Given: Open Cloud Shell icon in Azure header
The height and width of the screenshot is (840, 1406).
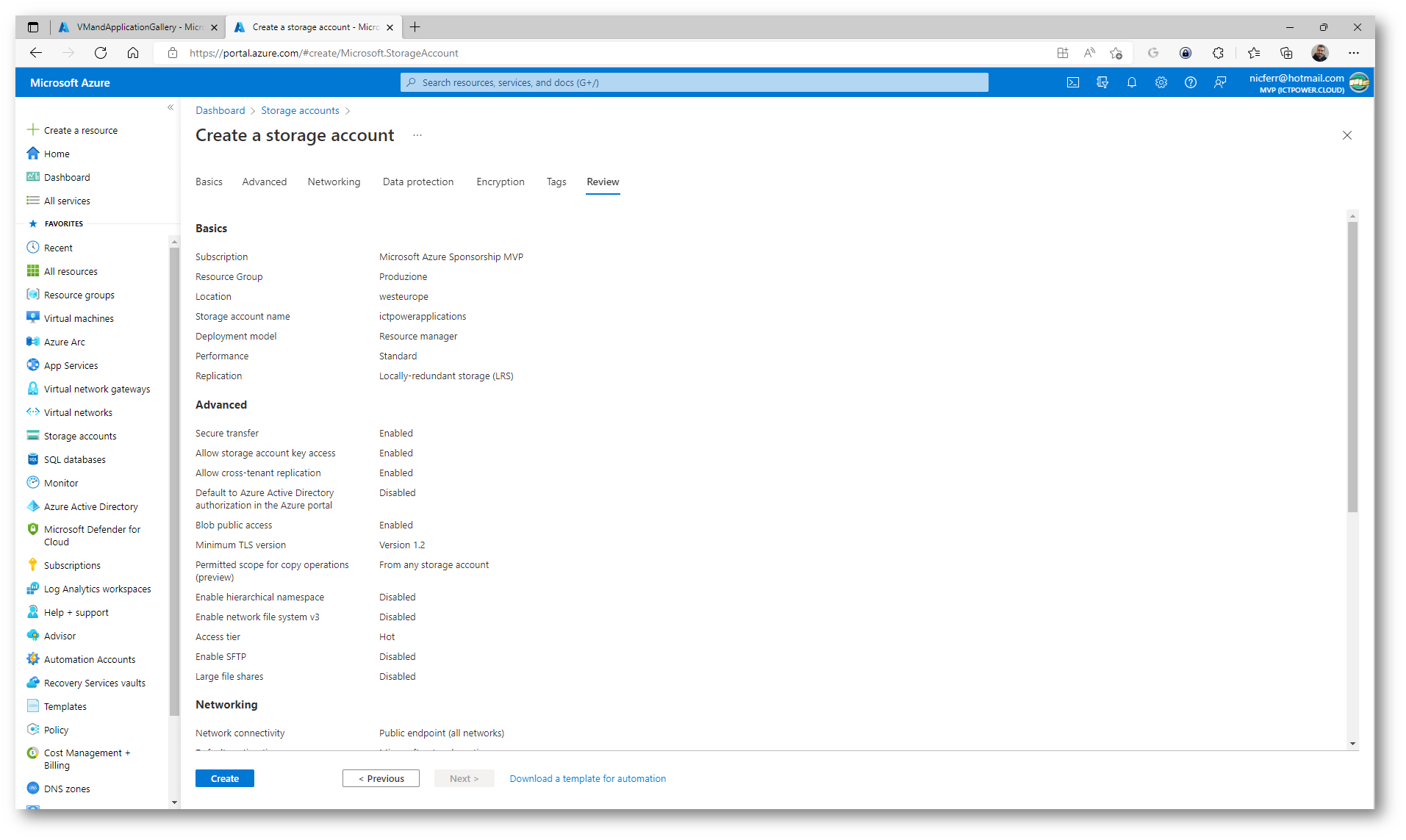Looking at the screenshot, I should coord(1073,82).
